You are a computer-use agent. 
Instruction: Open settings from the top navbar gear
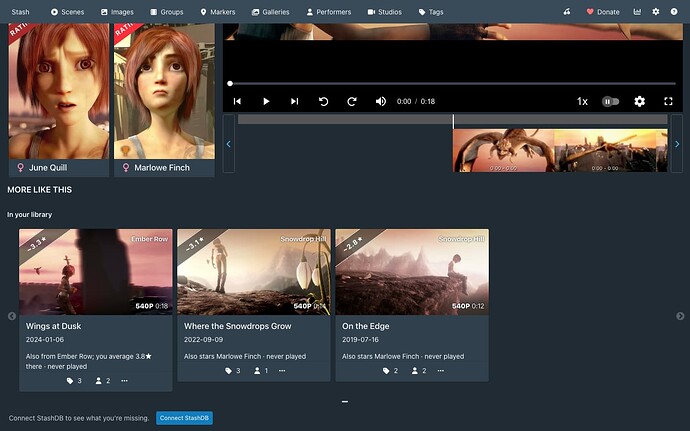(656, 12)
